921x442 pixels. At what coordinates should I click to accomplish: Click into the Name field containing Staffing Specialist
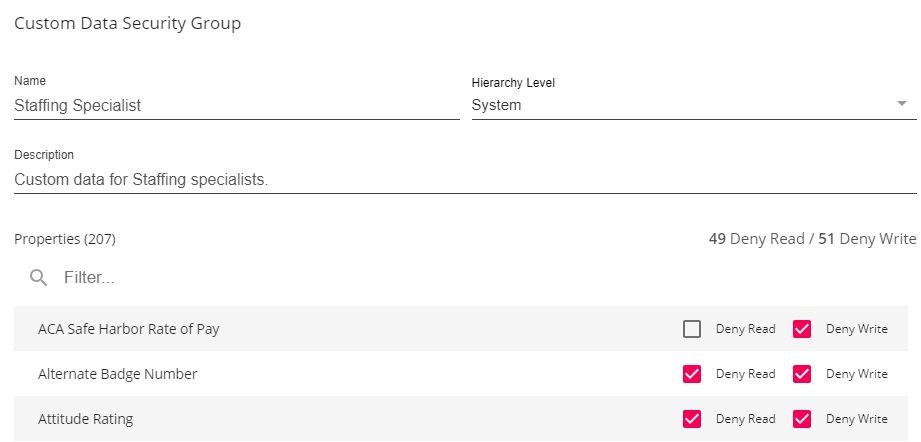click(x=236, y=105)
